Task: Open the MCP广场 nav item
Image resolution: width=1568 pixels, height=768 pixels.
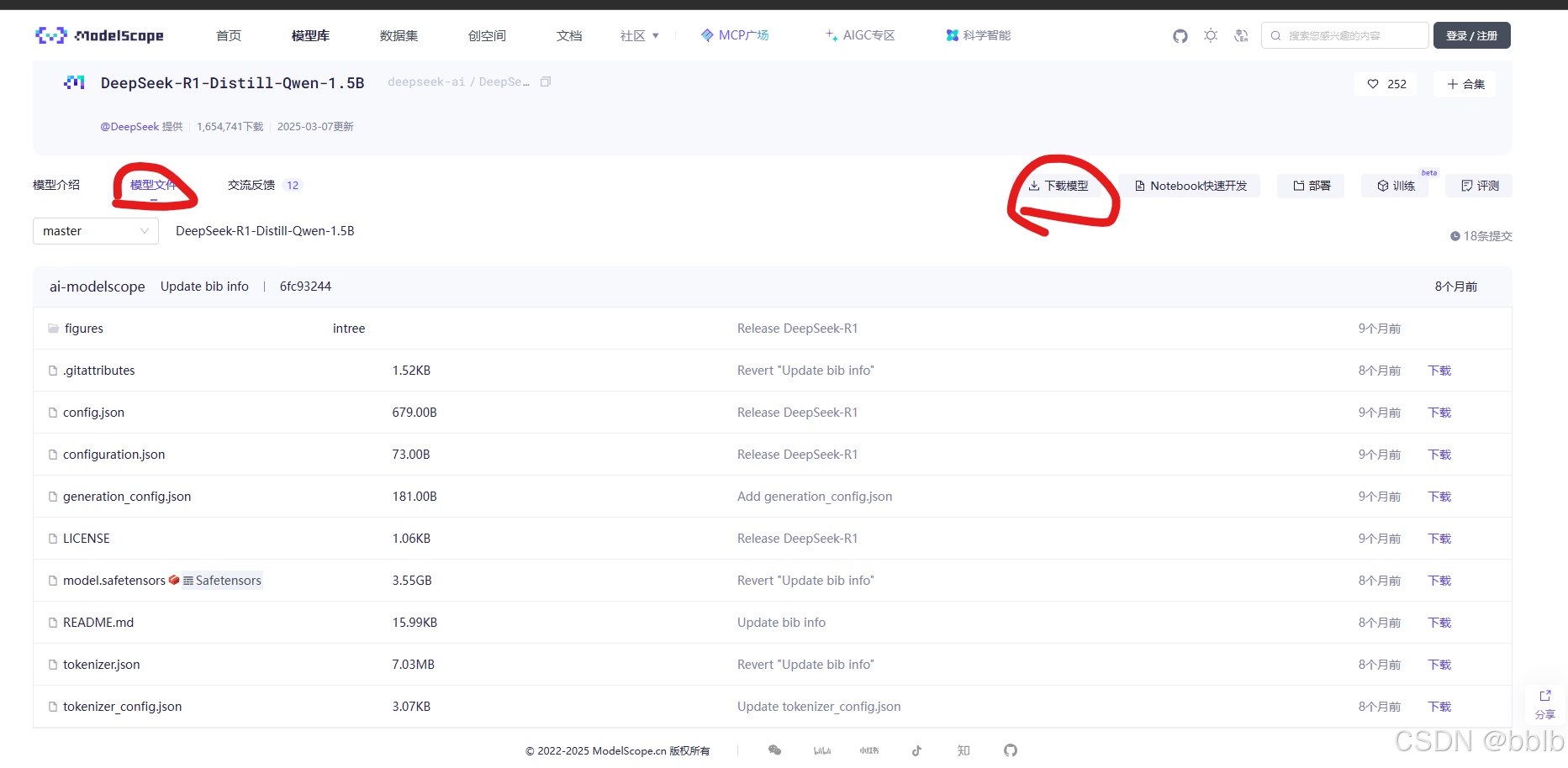Action: pos(735,35)
